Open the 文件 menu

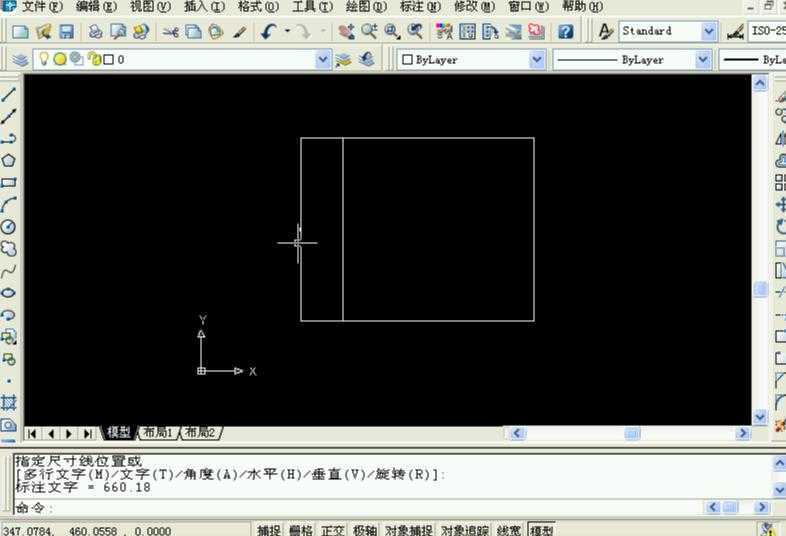(x=41, y=7)
